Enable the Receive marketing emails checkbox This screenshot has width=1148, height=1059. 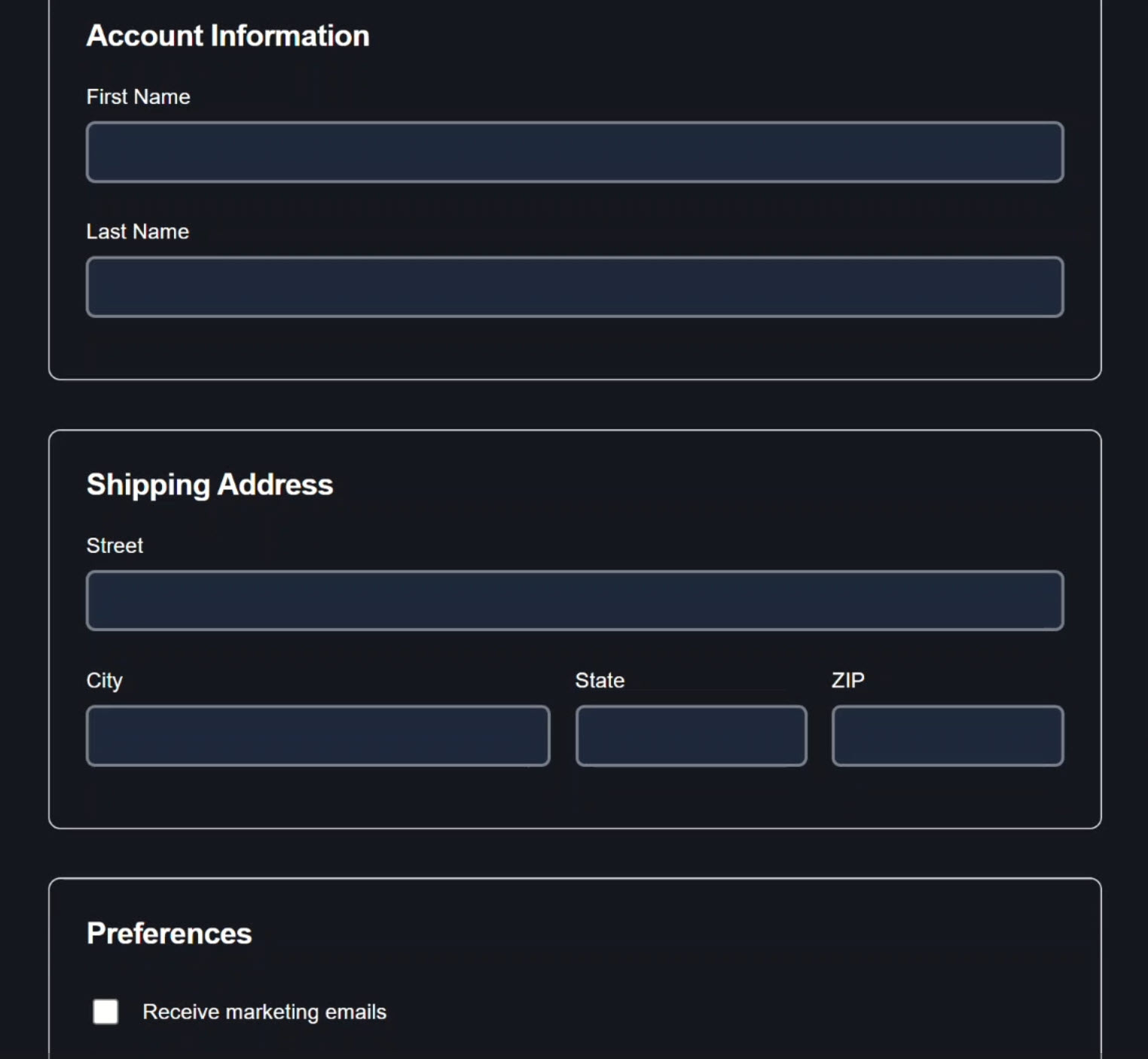click(105, 1012)
